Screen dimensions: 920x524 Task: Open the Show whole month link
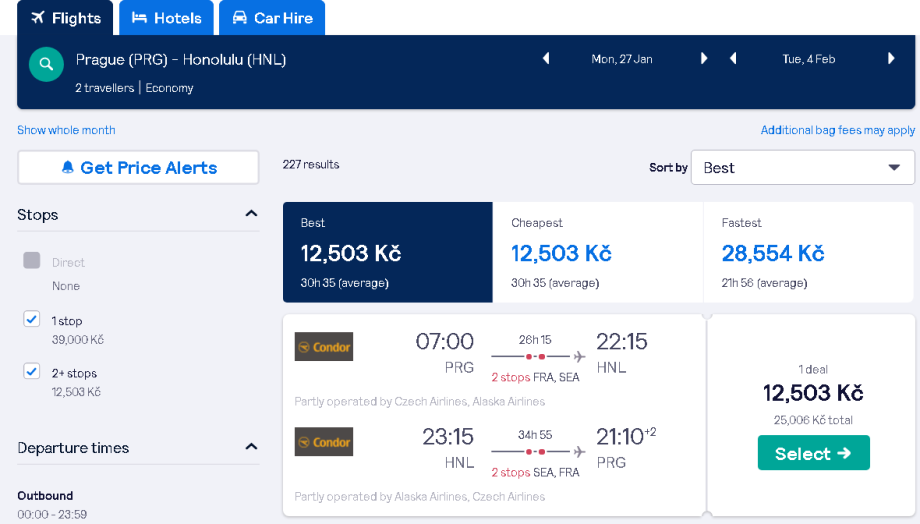66,130
